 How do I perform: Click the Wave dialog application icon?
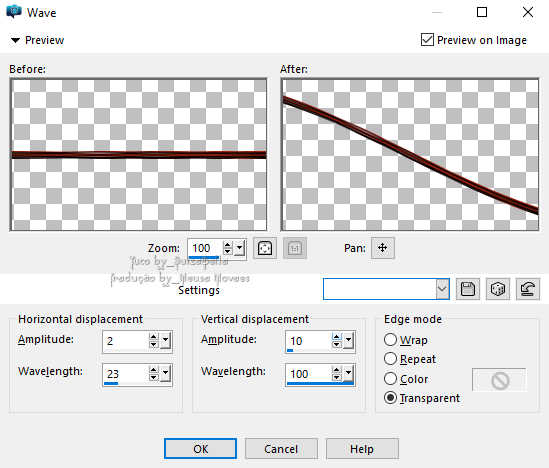14,12
